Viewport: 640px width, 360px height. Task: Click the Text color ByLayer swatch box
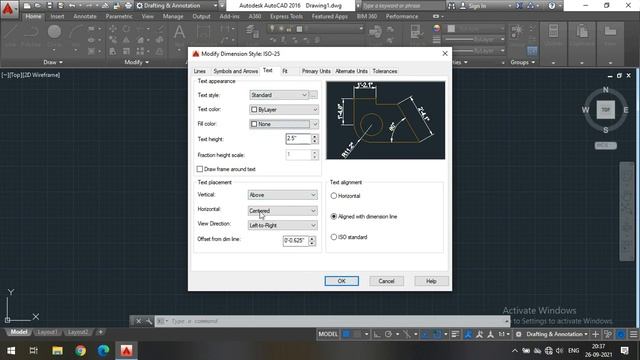[x=254, y=110]
